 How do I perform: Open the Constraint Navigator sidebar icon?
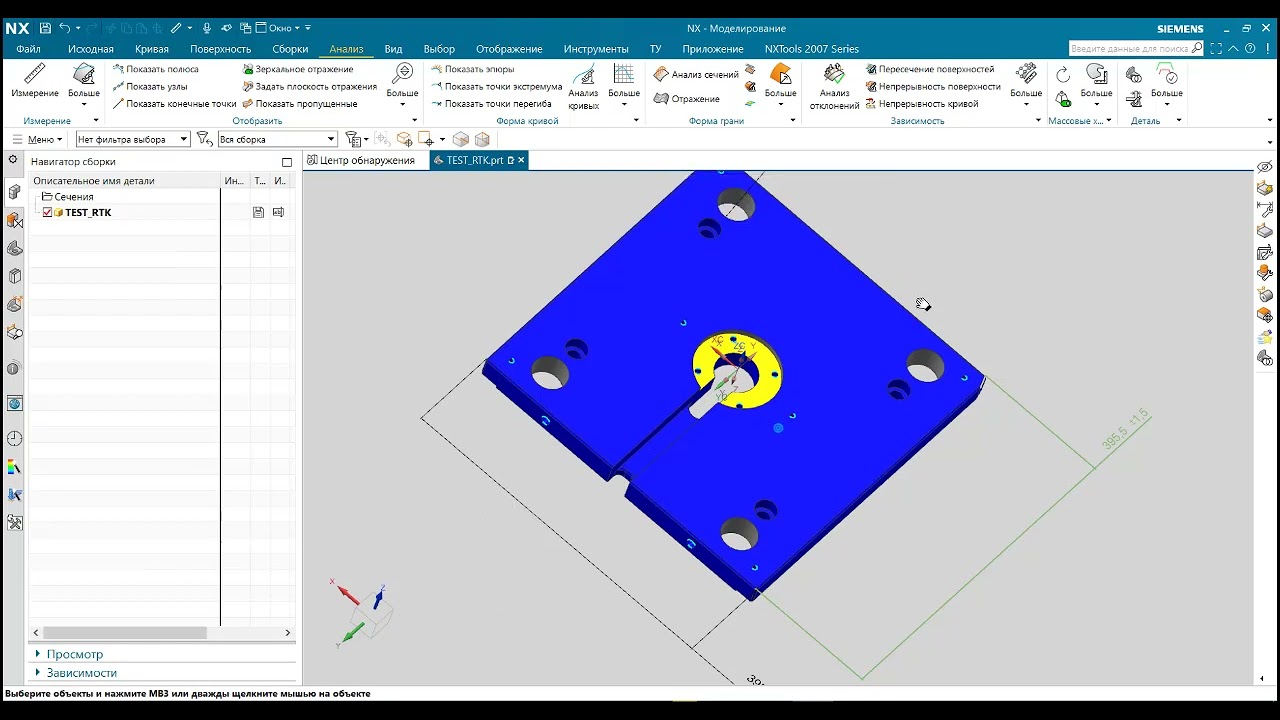(14, 219)
